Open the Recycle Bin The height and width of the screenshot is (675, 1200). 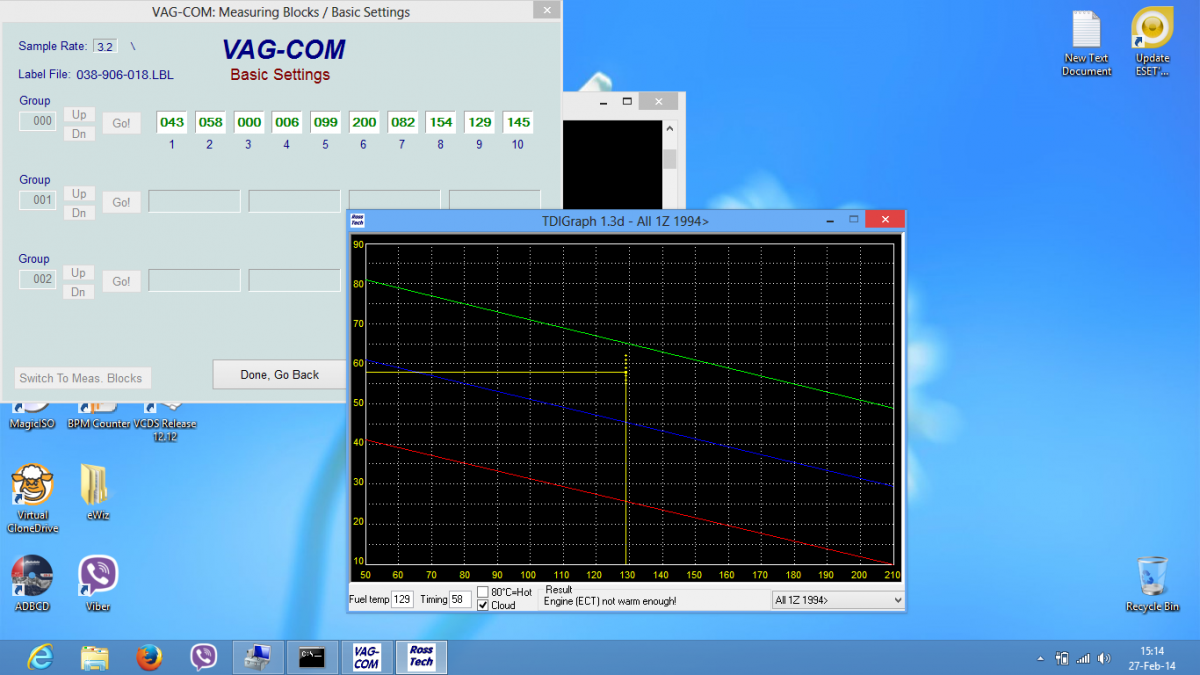click(x=1152, y=583)
